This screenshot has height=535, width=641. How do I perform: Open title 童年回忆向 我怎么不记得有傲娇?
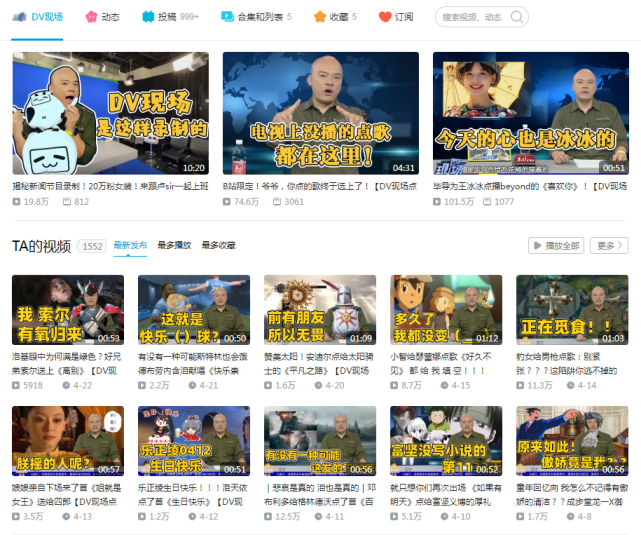pos(572,495)
